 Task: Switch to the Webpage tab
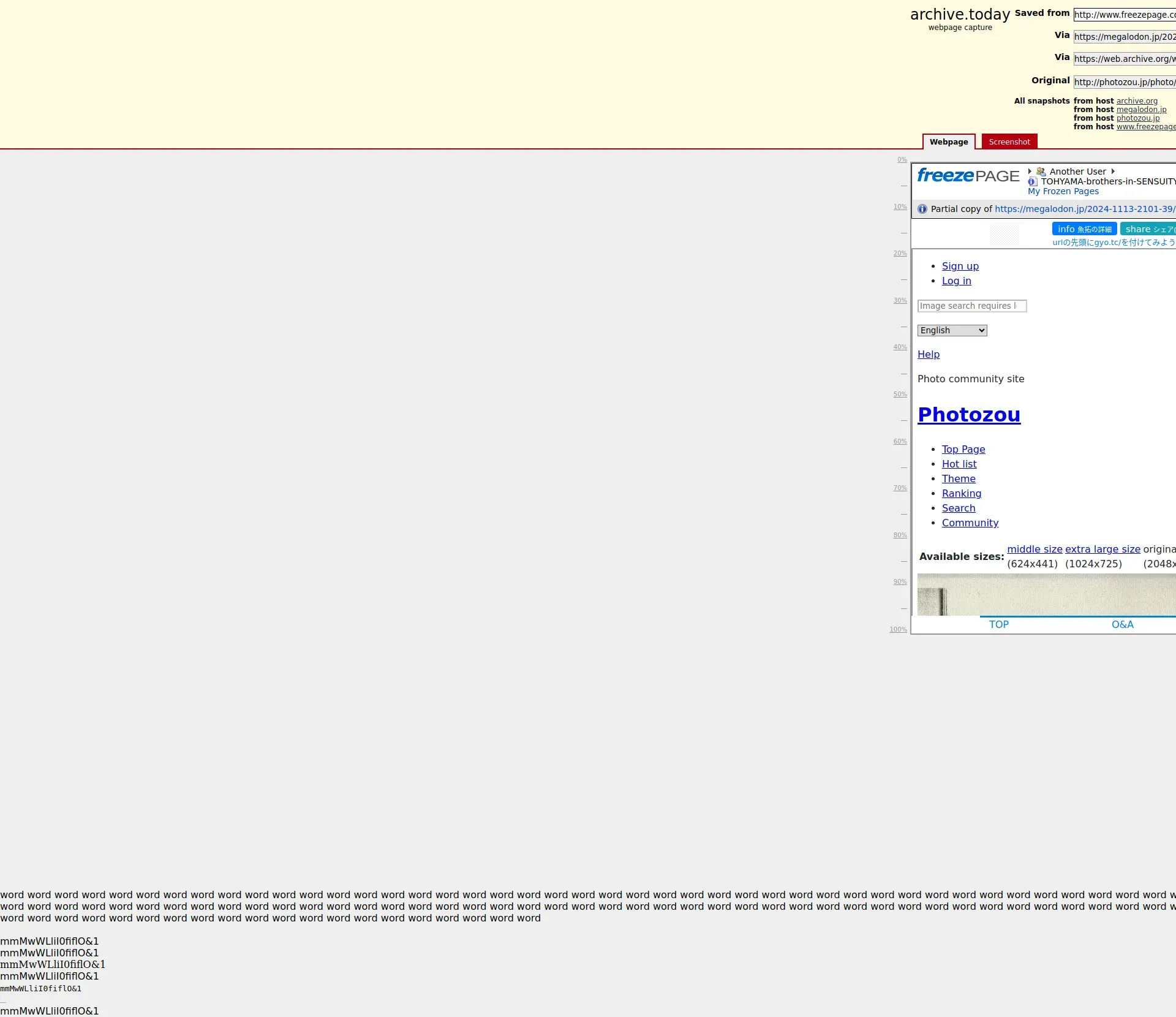point(949,142)
